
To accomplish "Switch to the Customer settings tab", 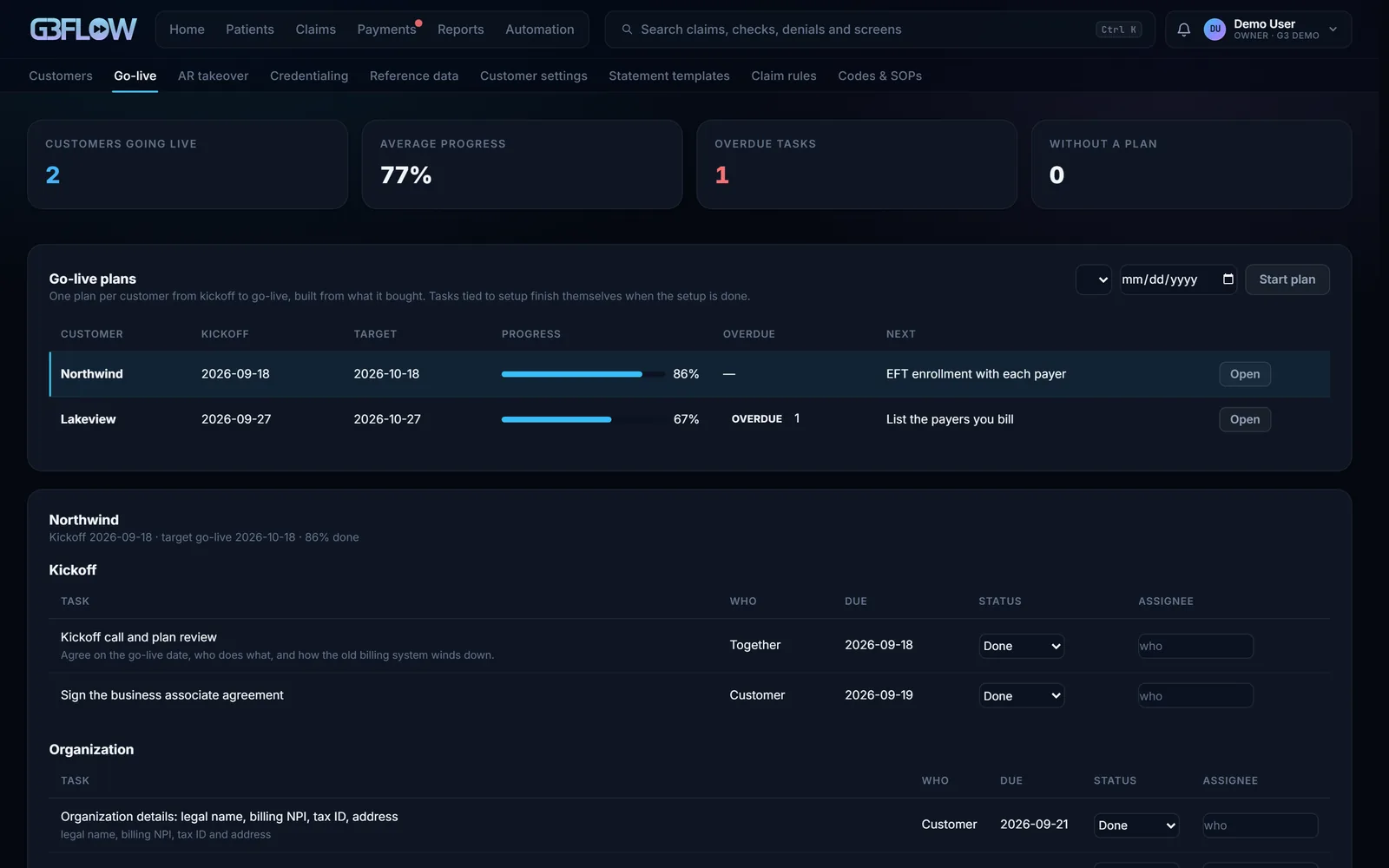I will click(x=534, y=76).
